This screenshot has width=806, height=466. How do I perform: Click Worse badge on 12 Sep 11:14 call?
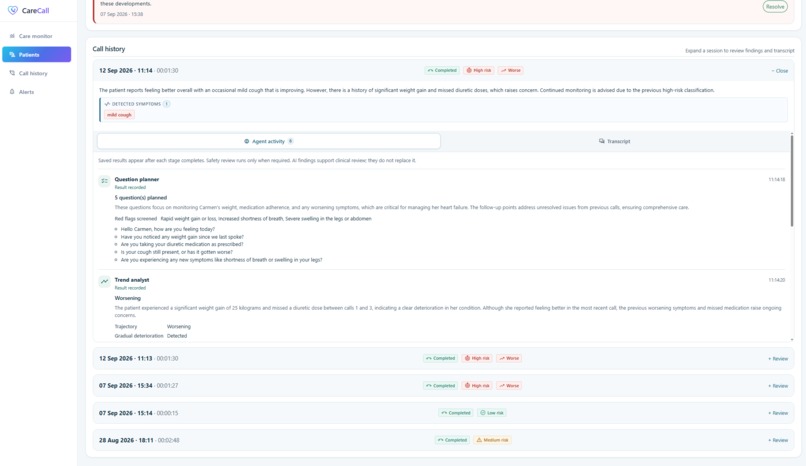(x=510, y=70)
